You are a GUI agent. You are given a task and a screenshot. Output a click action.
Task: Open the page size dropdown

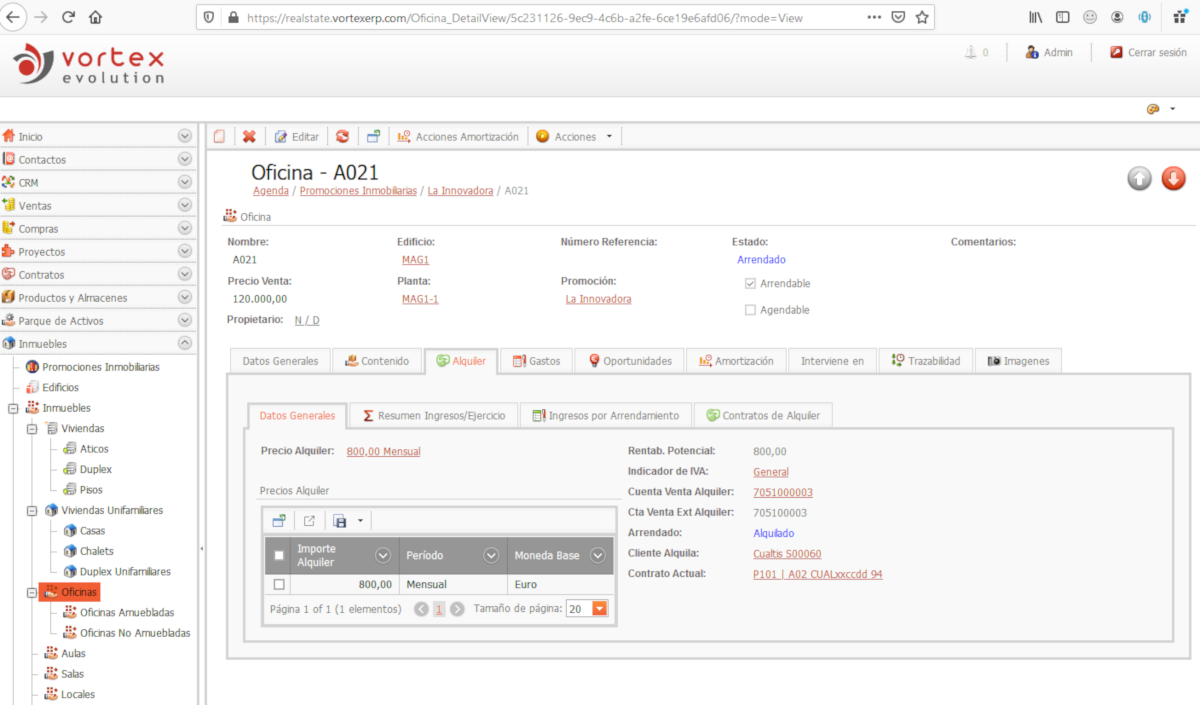[x=599, y=609]
